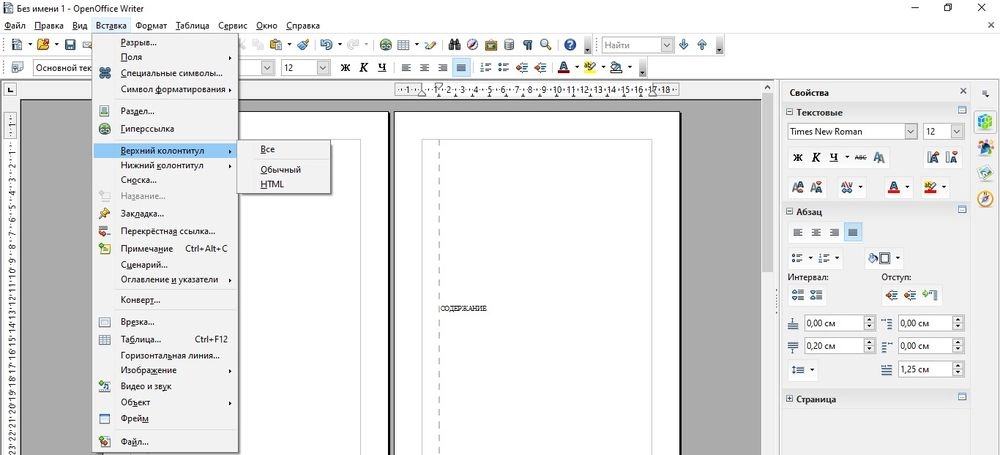The width and height of the screenshot is (1000, 455).
Task: Click the font color A in the toolbar
Action: point(564,67)
